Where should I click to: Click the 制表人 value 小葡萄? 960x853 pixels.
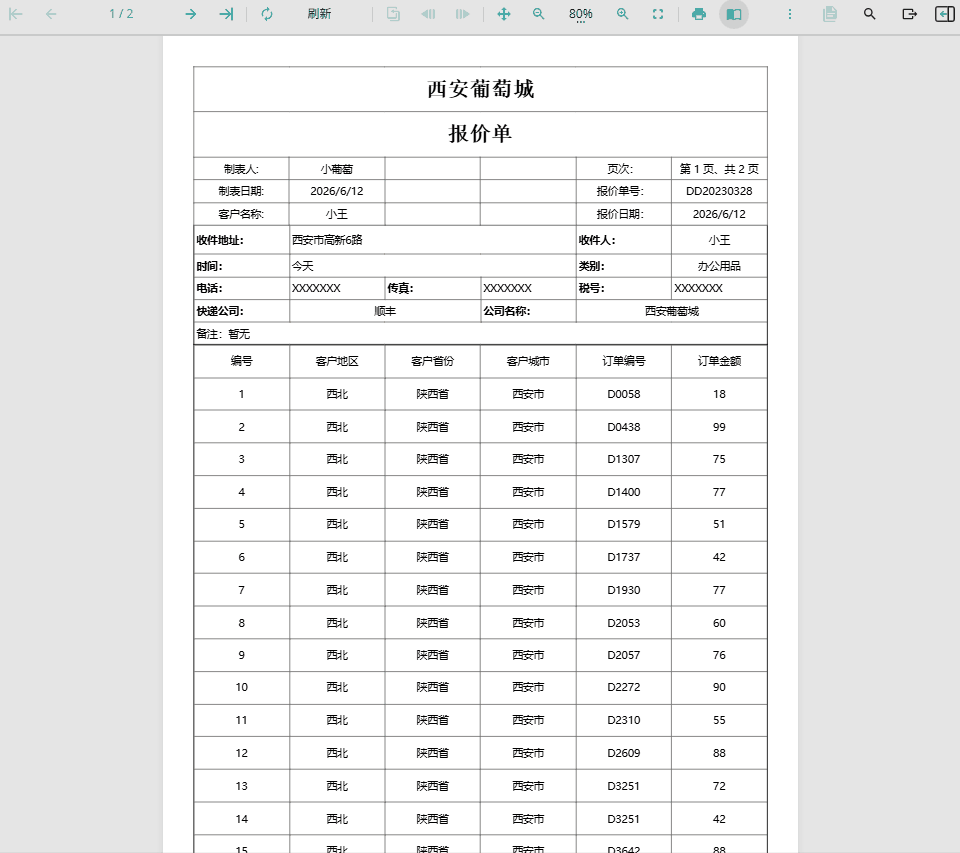[337, 169]
